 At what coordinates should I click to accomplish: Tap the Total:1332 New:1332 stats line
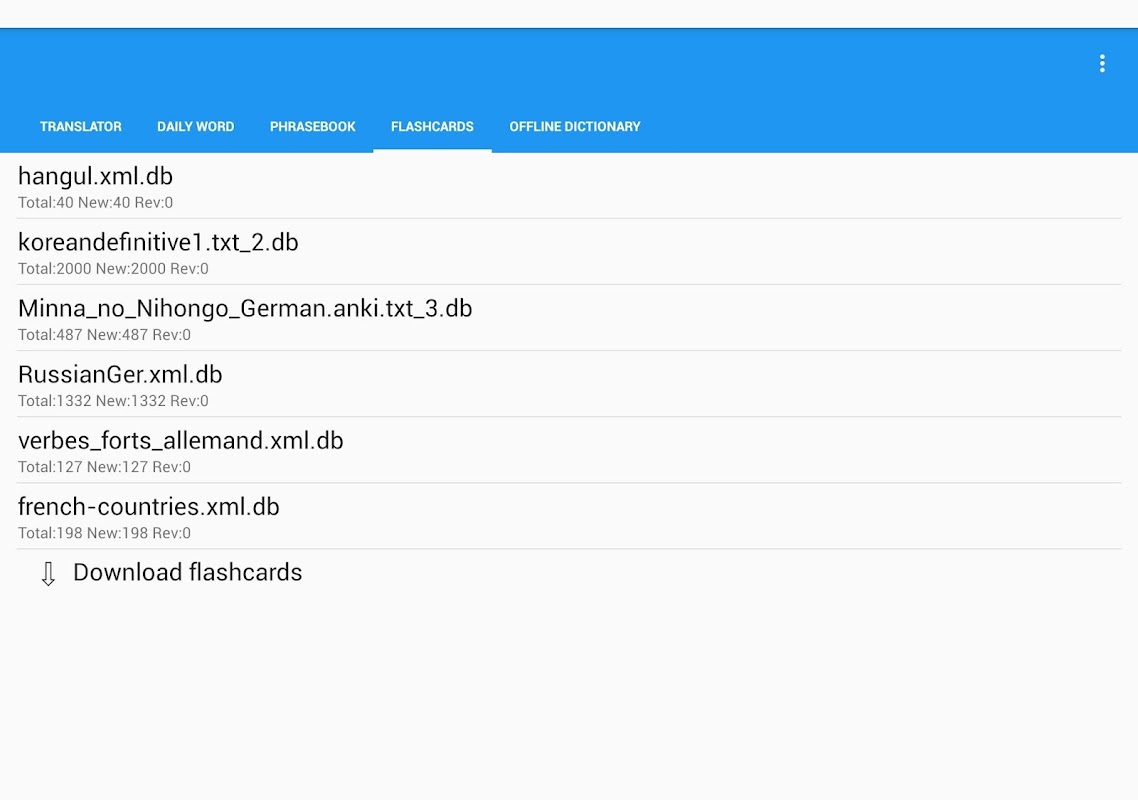click(x=113, y=401)
